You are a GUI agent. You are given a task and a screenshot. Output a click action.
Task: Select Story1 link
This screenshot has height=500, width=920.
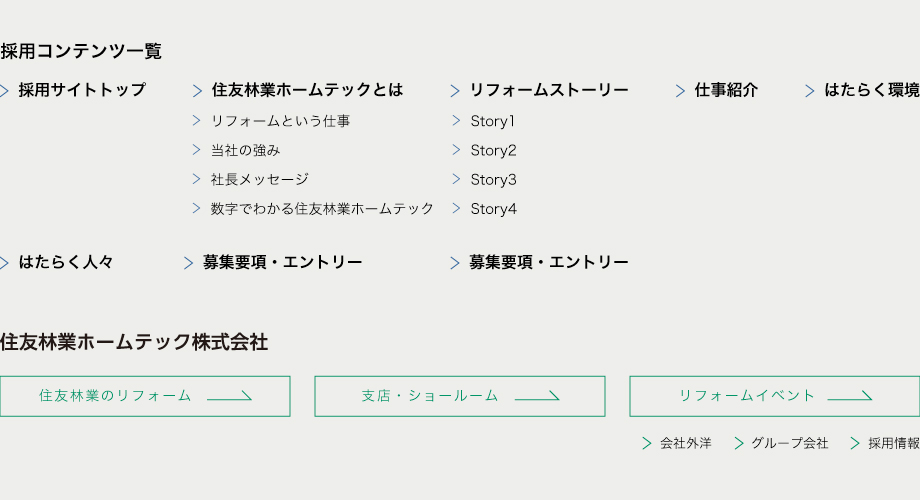pyautogui.click(x=492, y=121)
